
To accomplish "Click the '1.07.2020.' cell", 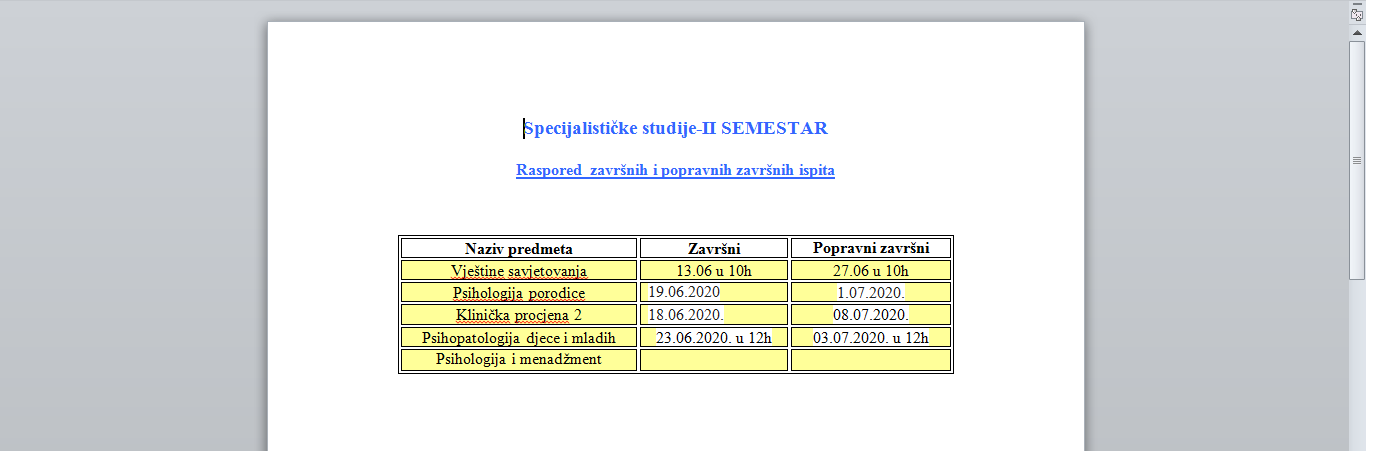I will [x=871, y=292].
